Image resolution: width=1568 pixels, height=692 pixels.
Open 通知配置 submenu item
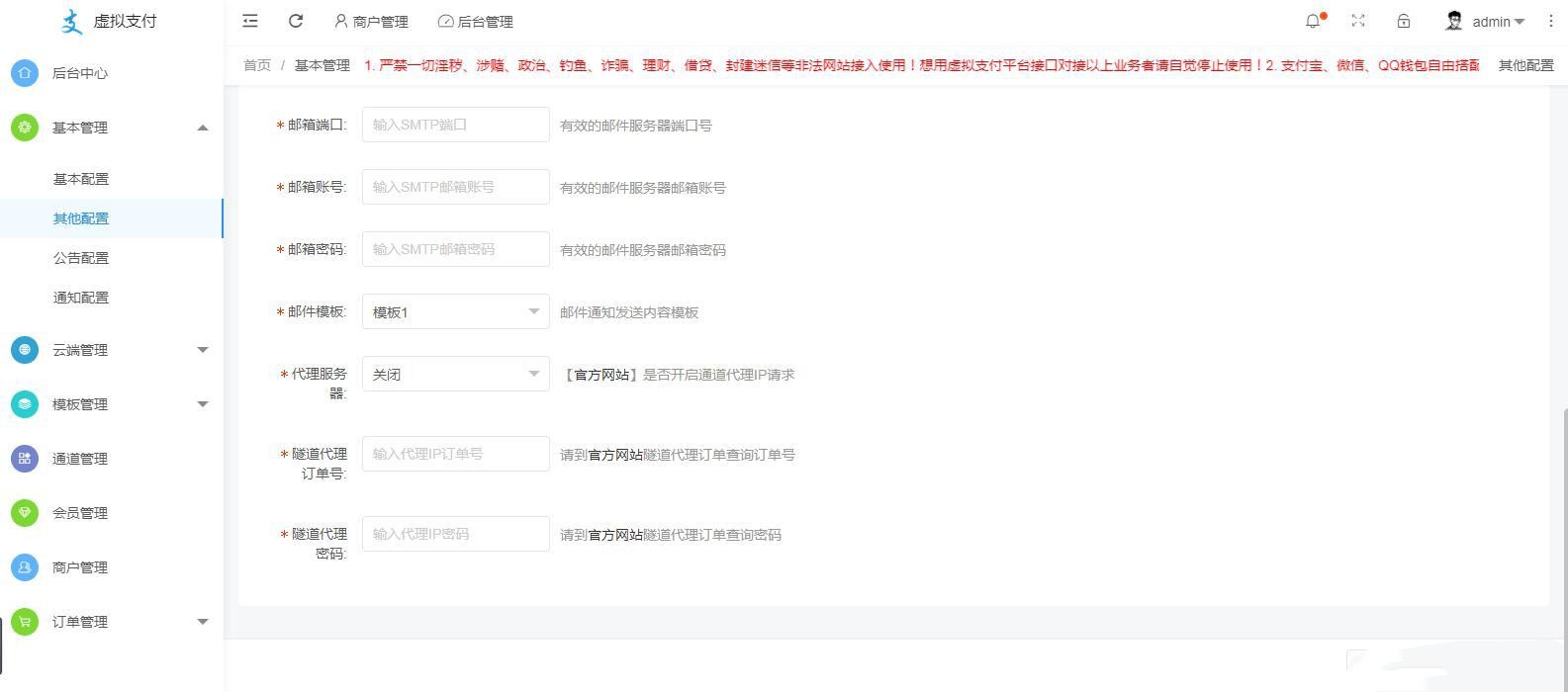point(81,298)
